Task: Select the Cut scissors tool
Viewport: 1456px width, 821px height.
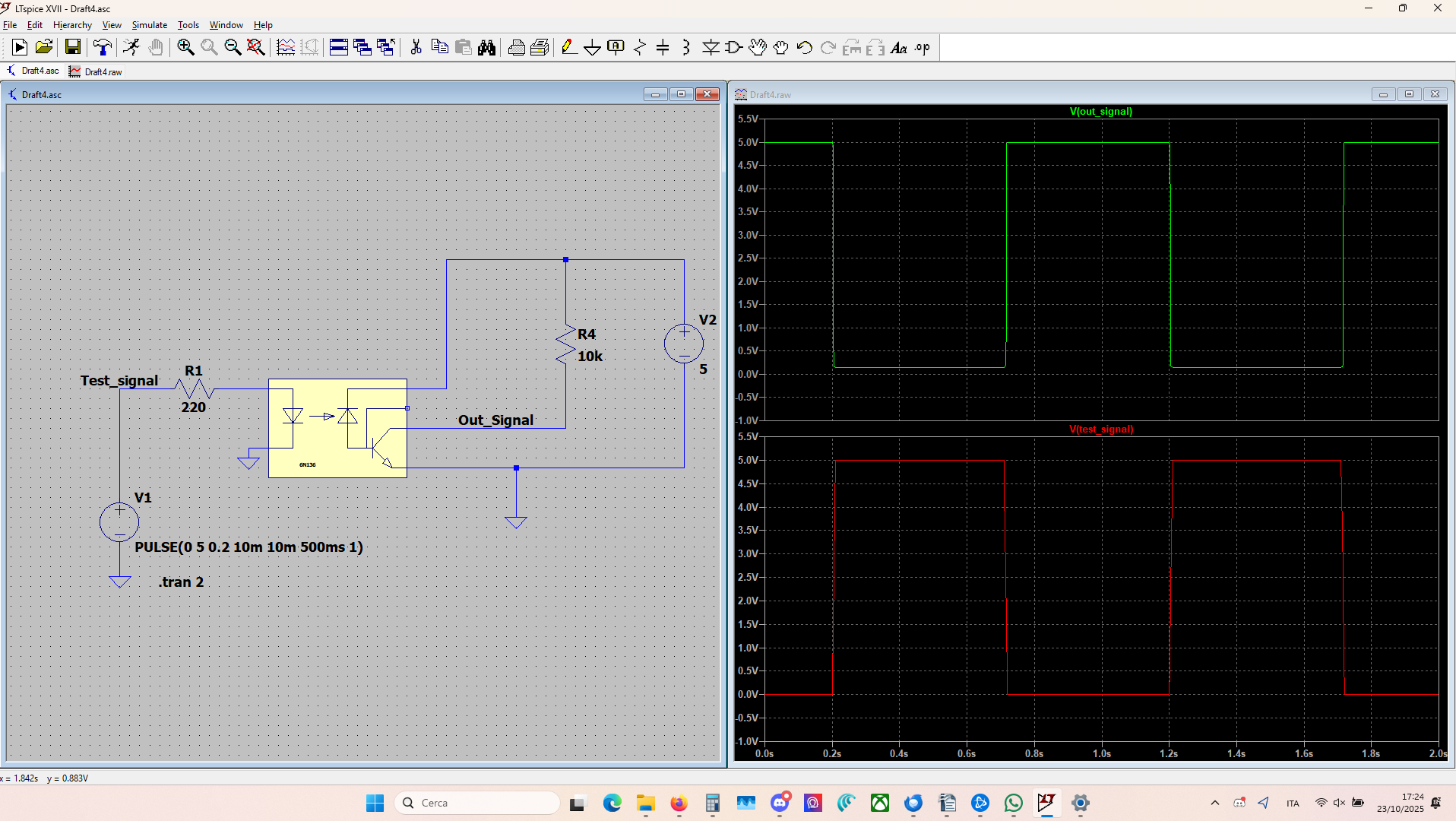Action: click(x=416, y=47)
